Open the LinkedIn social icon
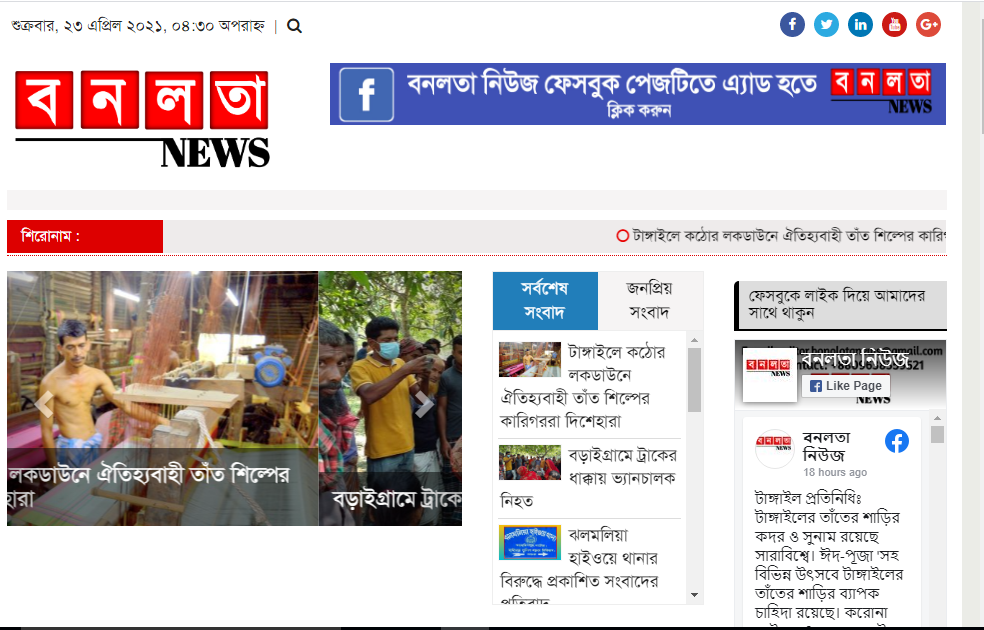Viewport: 984px width, 630px height. click(x=860, y=25)
